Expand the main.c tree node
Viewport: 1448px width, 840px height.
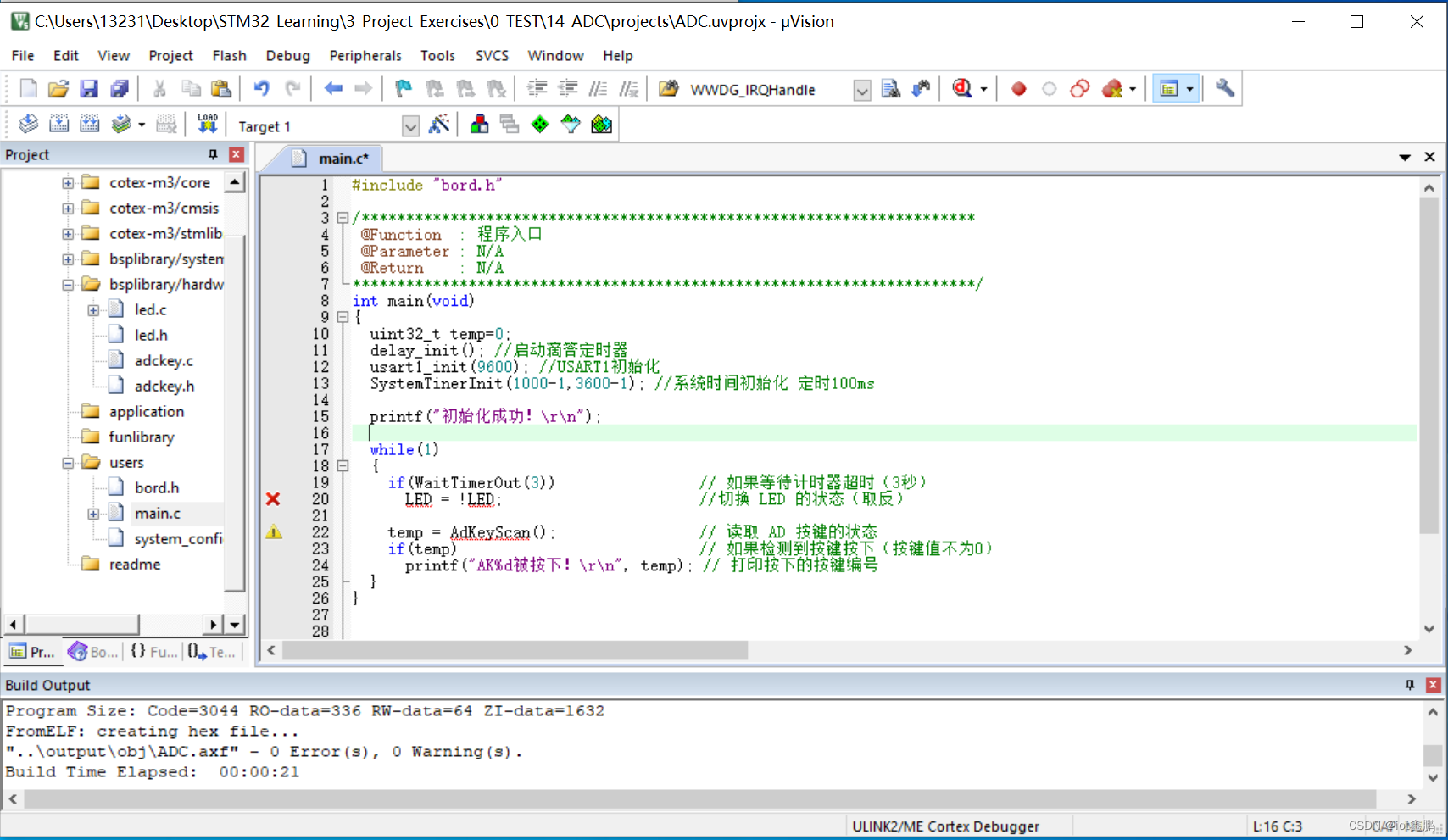93,514
